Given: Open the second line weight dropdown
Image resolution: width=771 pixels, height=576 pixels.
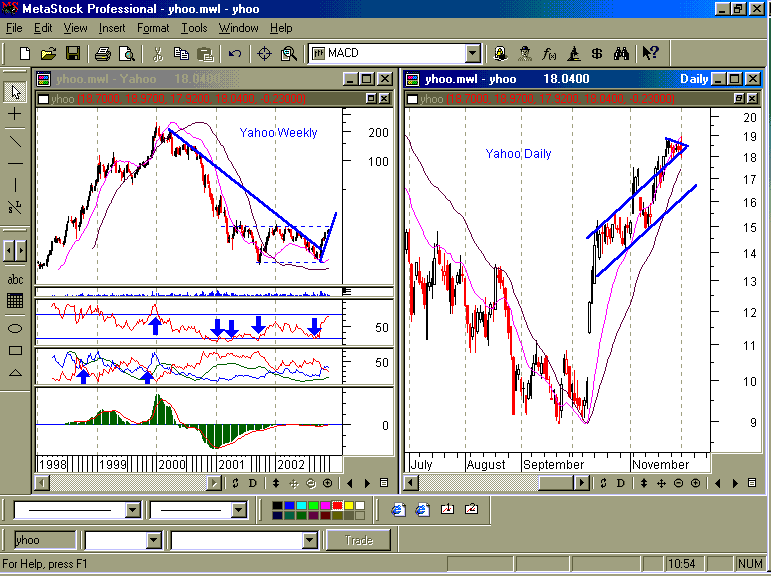Looking at the screenshot, I should [239, 510].
